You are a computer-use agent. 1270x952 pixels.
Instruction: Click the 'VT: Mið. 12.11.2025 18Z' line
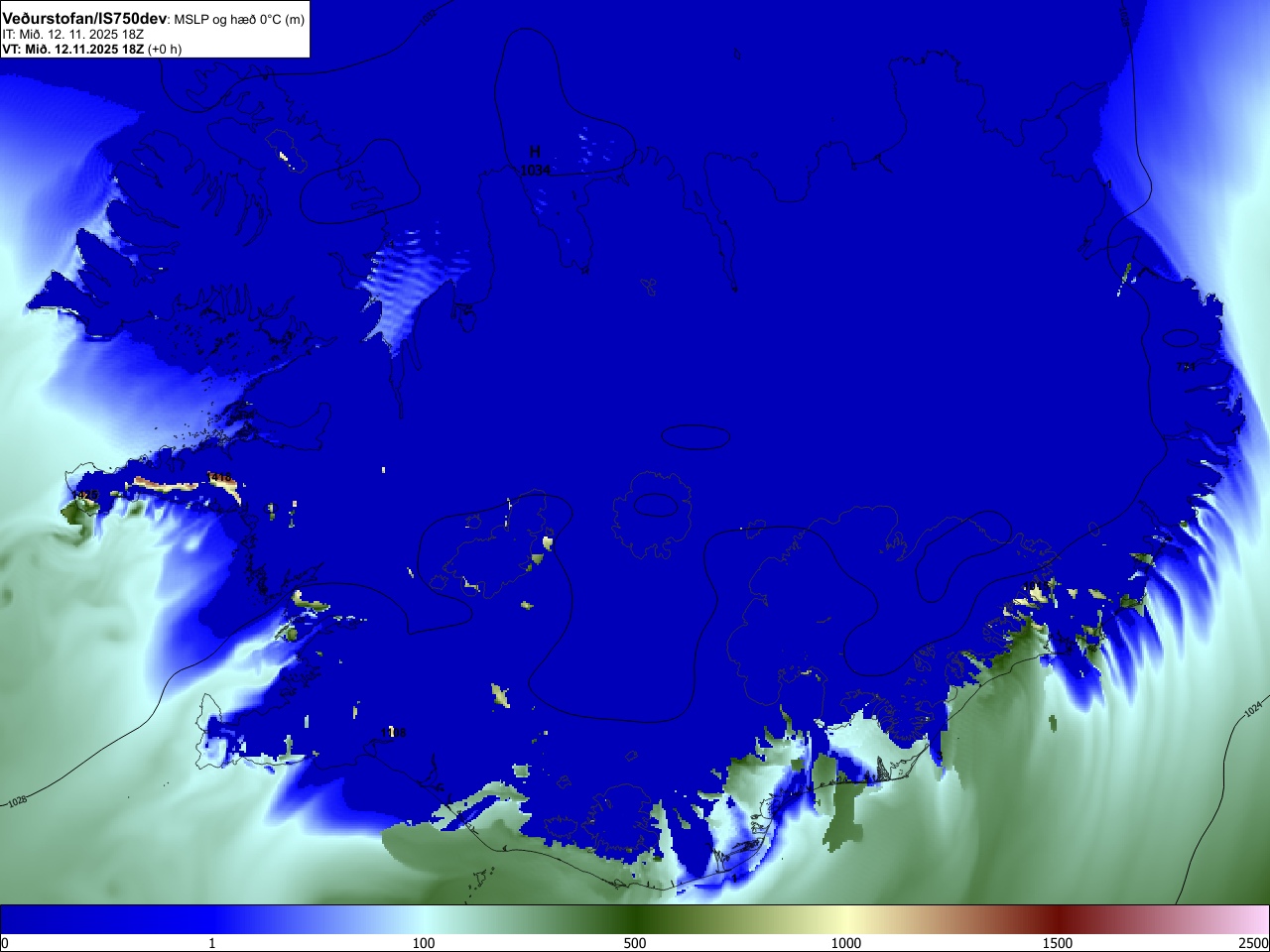tap(73, 50)
